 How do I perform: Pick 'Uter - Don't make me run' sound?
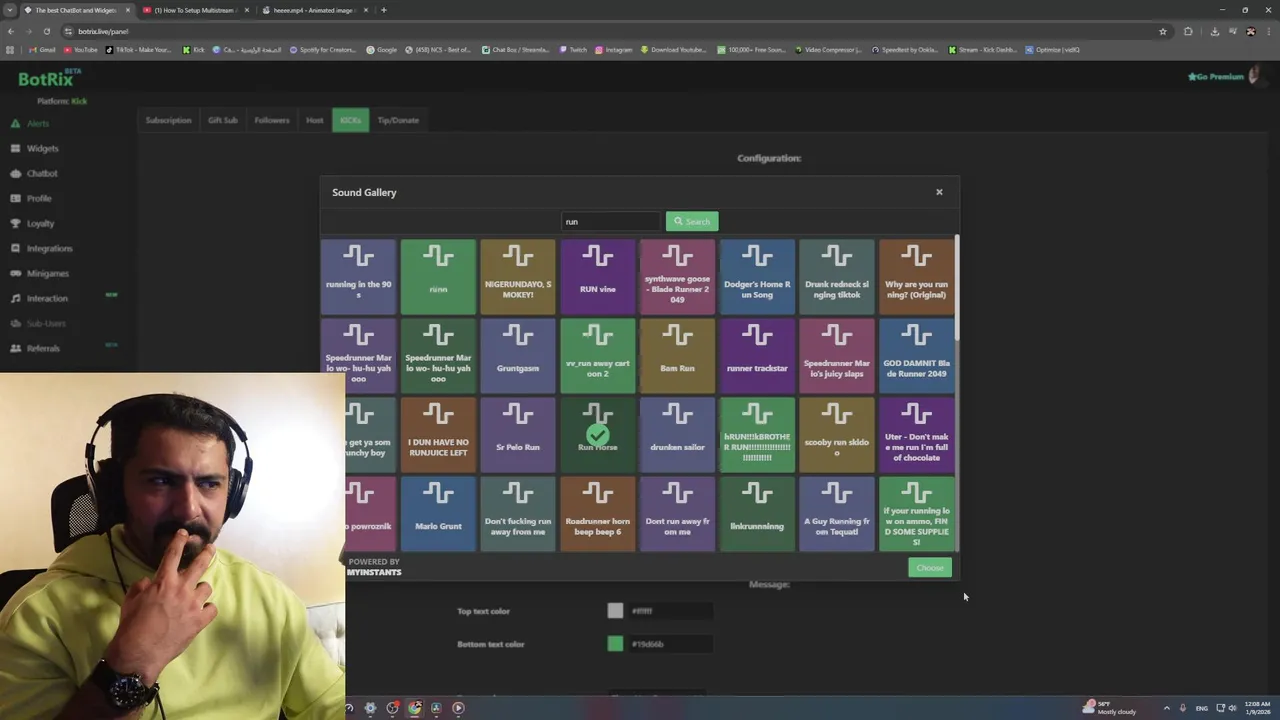(916, 435)
